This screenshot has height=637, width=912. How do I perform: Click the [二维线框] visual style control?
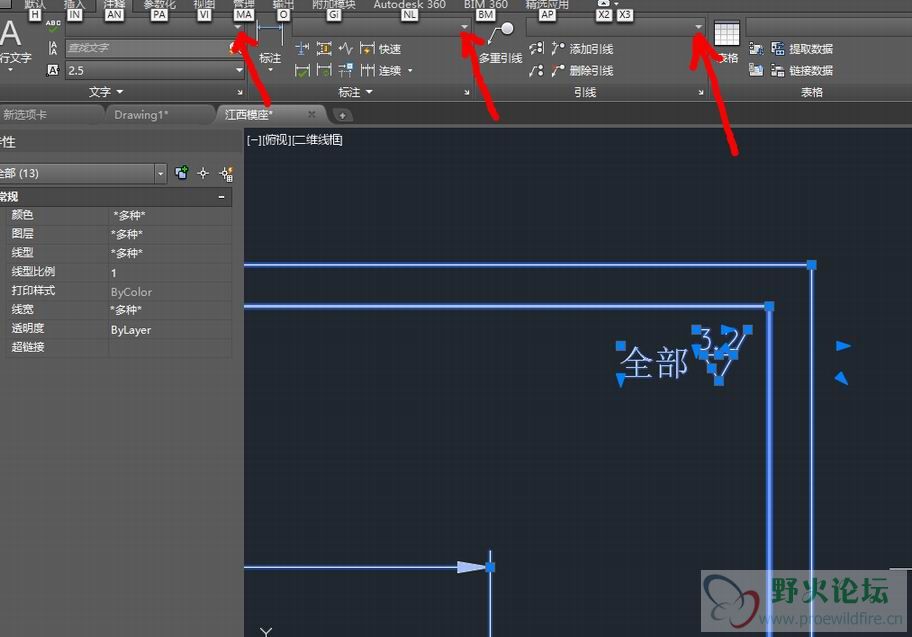(317, 140)
